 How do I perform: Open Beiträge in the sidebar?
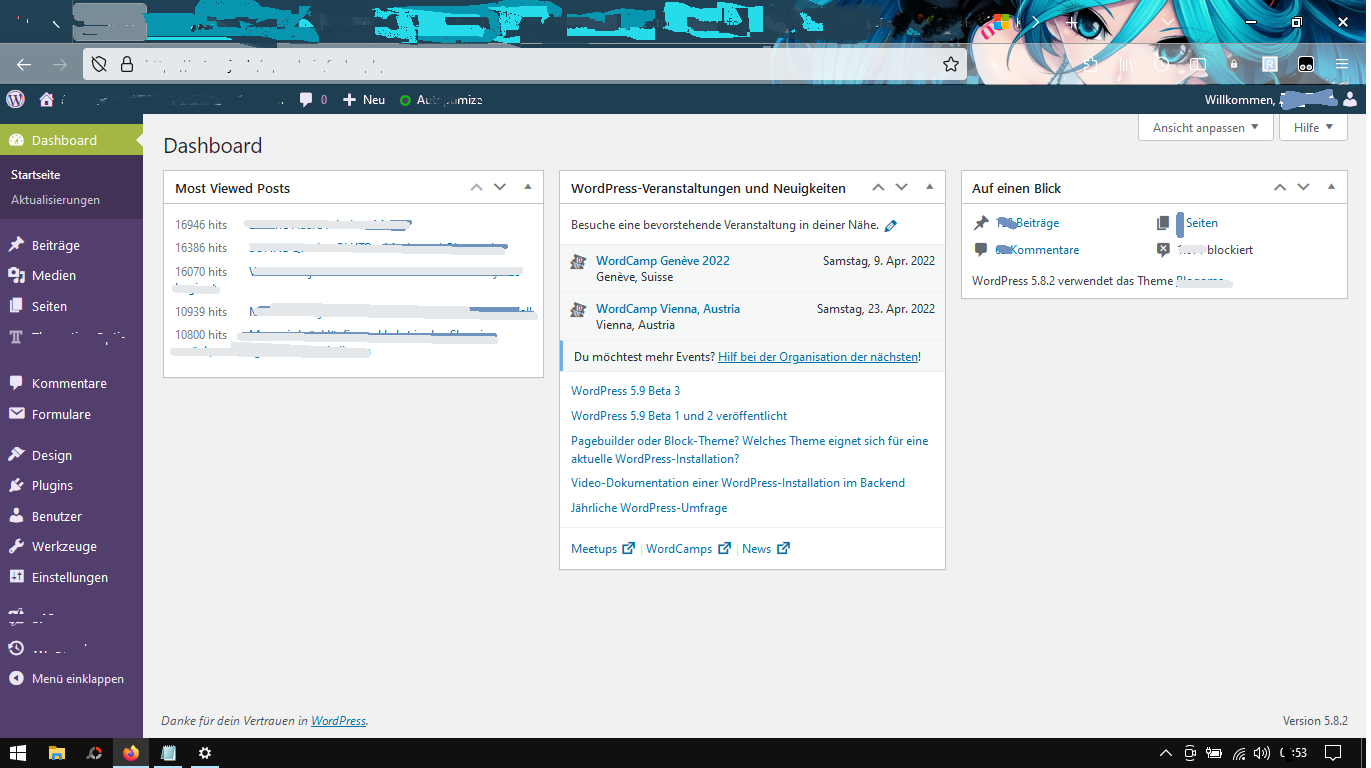click(71, 245)
